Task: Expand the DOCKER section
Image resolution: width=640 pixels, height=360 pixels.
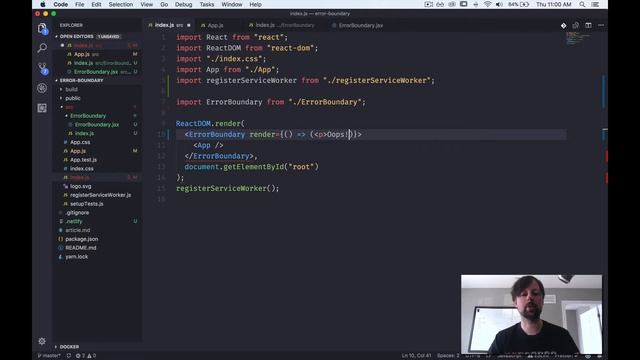Action: click(69, 347)
